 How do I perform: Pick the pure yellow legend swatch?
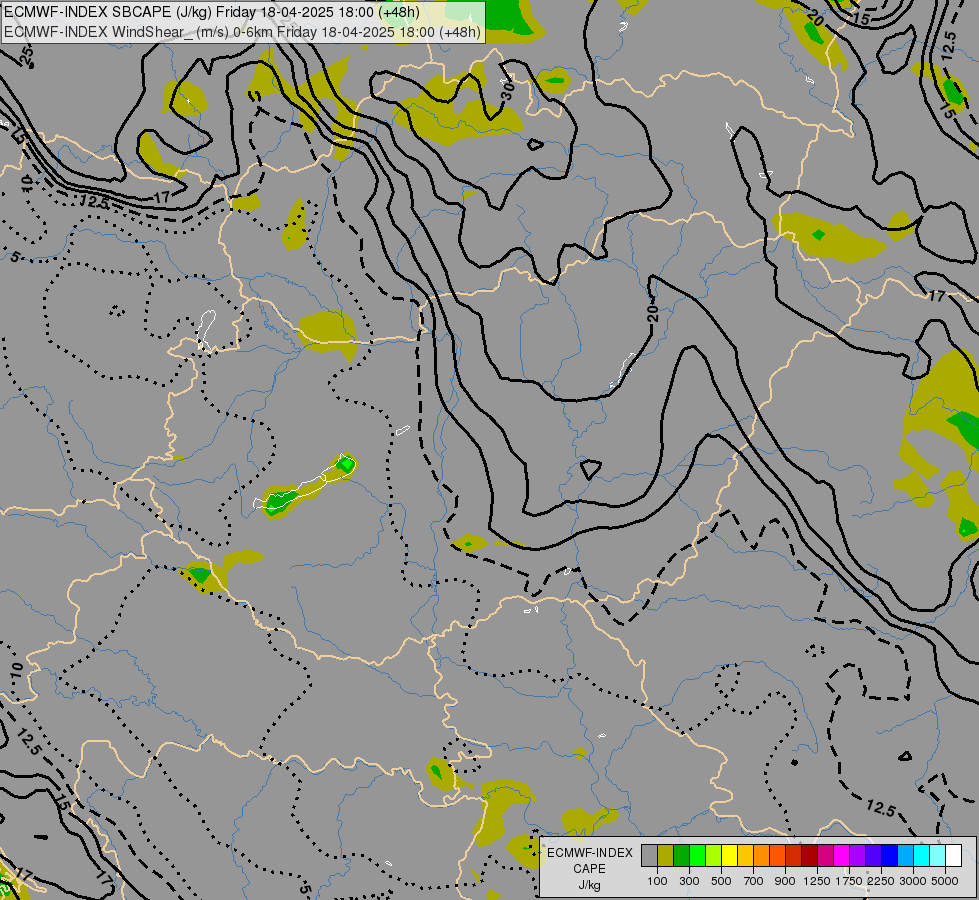coord(729,855)
